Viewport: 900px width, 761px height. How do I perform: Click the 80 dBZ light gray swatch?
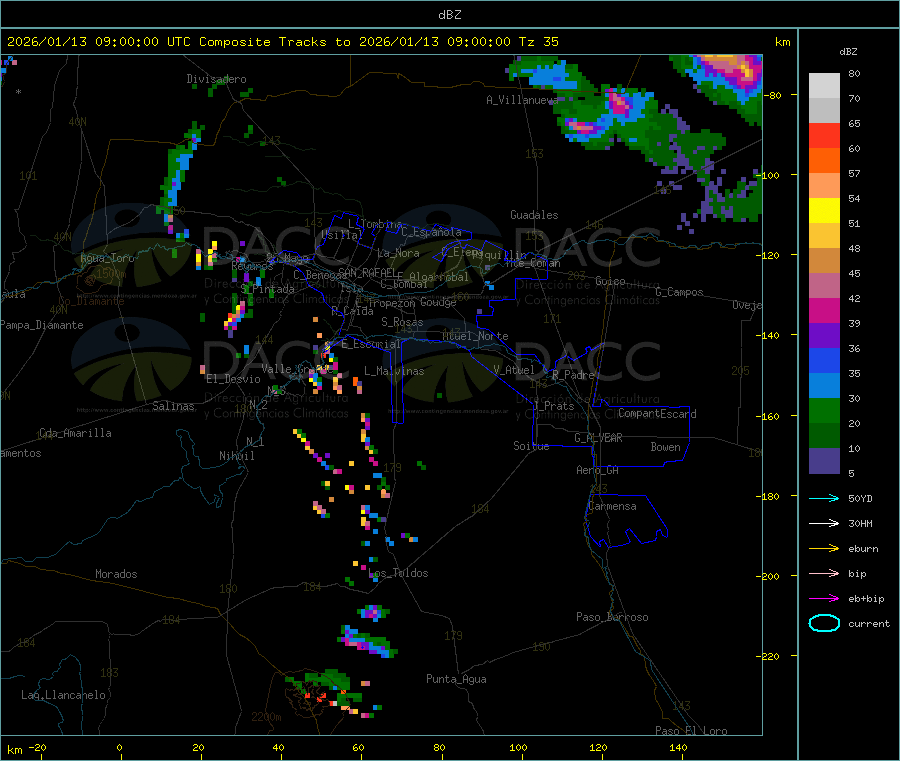pos(824,86)
